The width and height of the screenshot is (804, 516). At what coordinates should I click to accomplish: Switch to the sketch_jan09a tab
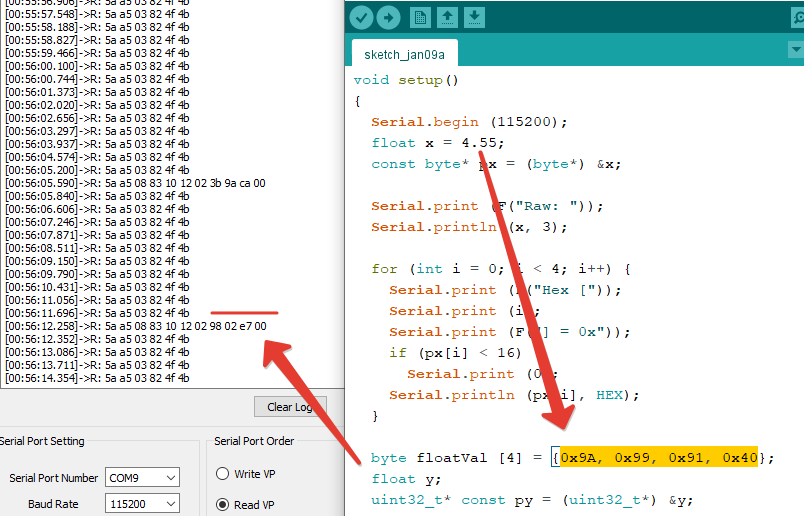click(405, 54)
